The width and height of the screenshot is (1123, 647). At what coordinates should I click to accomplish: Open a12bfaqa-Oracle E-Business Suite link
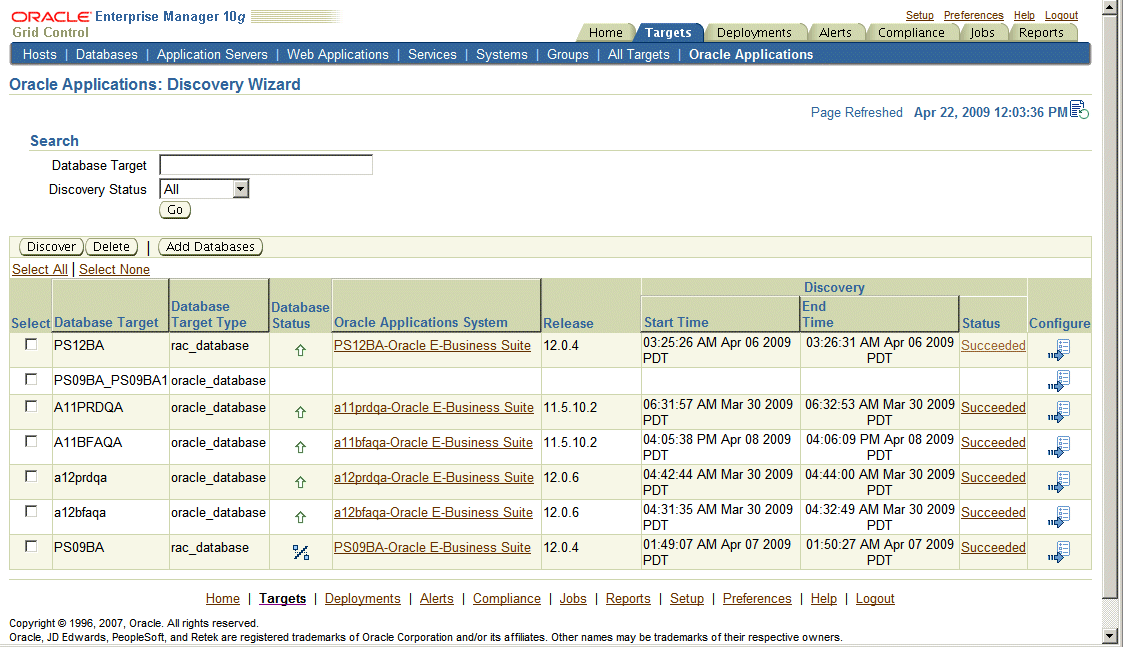click(433, 512)
